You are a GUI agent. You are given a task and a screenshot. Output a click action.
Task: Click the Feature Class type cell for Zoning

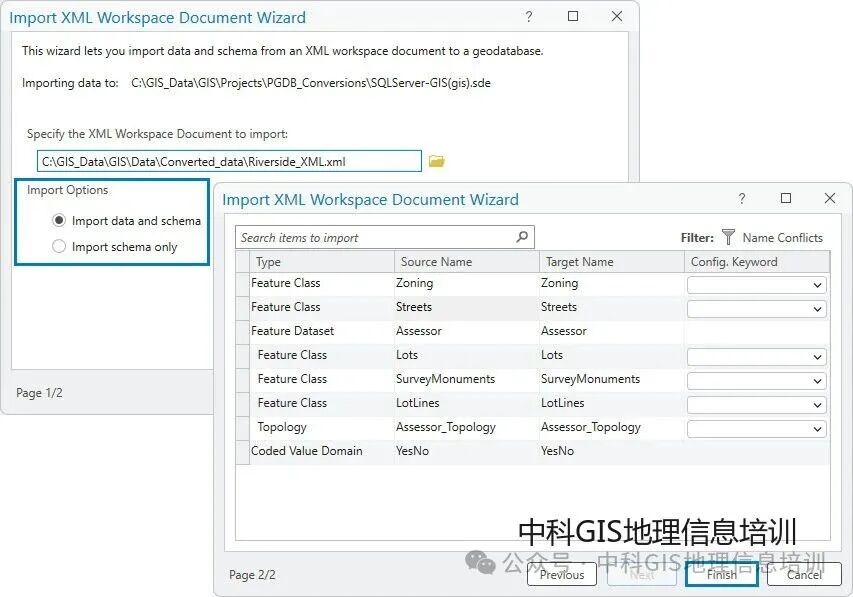pos(322,283)
